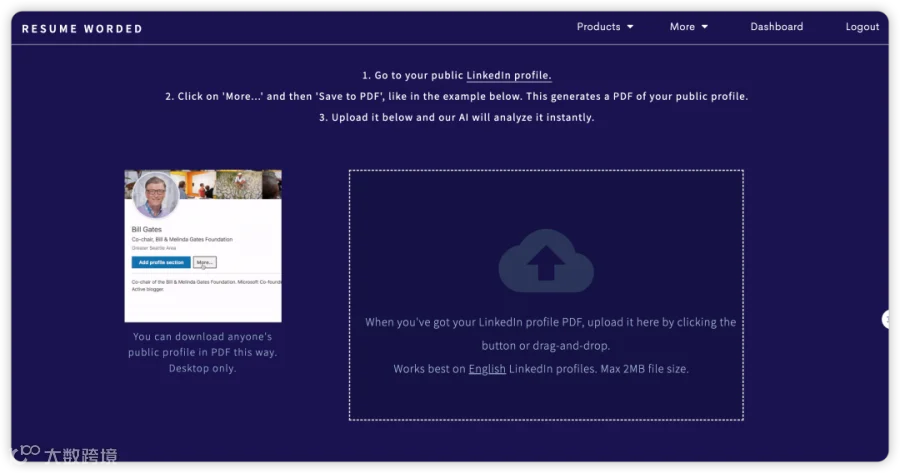The width and height of the screenshot is (900, 473).
Task: Click the More dropdown arrow
Action: click(x=704, y=27)
